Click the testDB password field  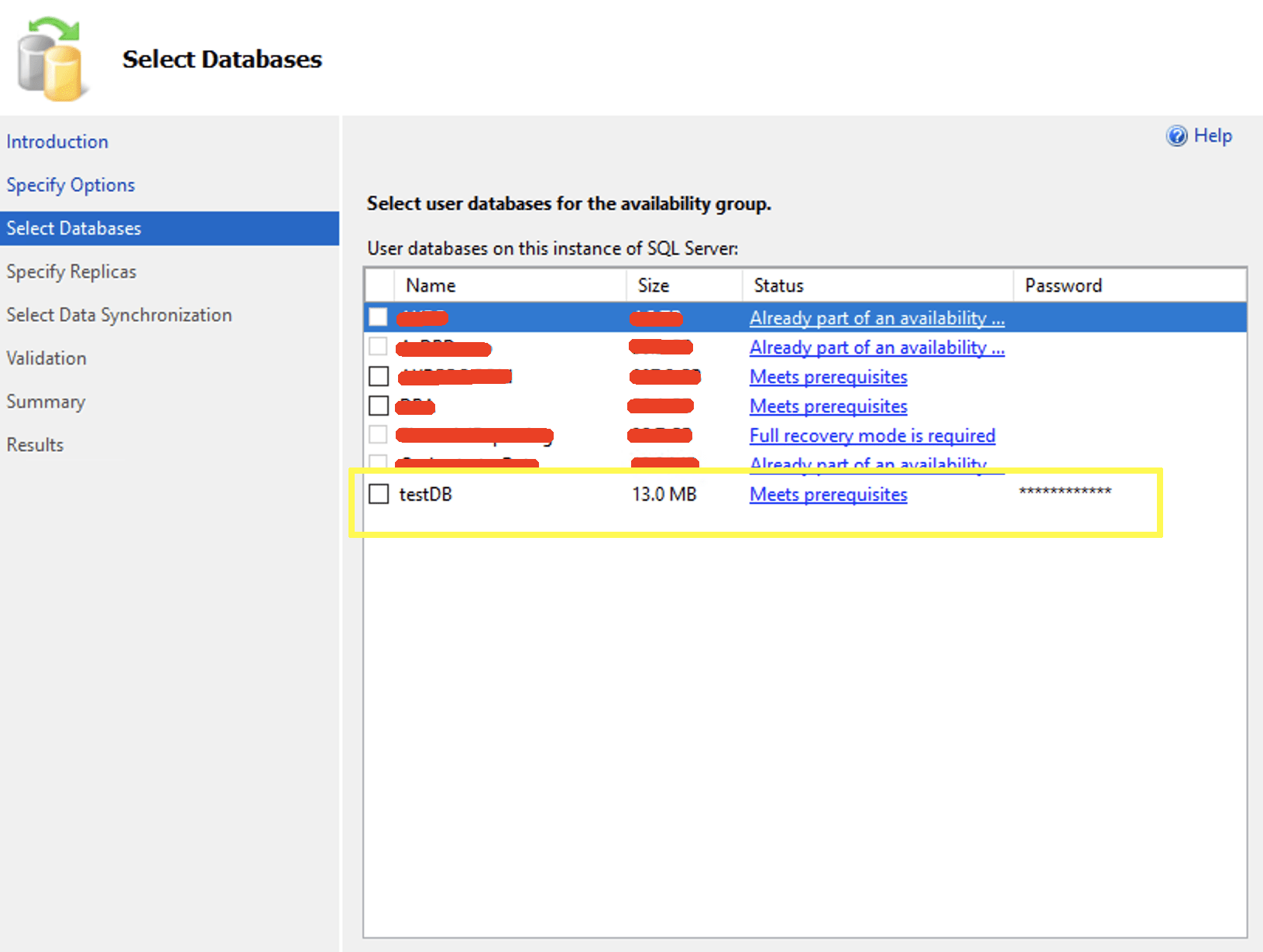[1065, 492]
